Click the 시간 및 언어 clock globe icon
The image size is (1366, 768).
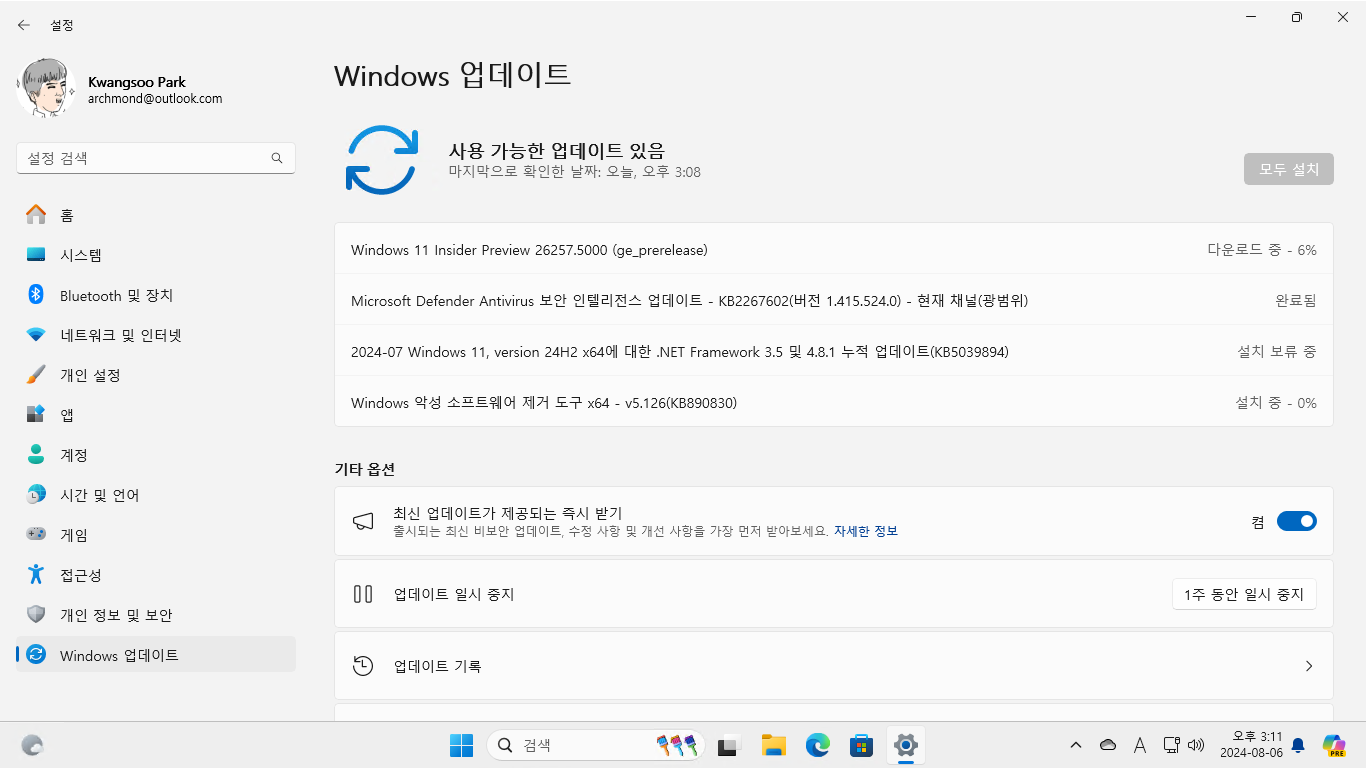pyautogui.click(x=36, y=495)
